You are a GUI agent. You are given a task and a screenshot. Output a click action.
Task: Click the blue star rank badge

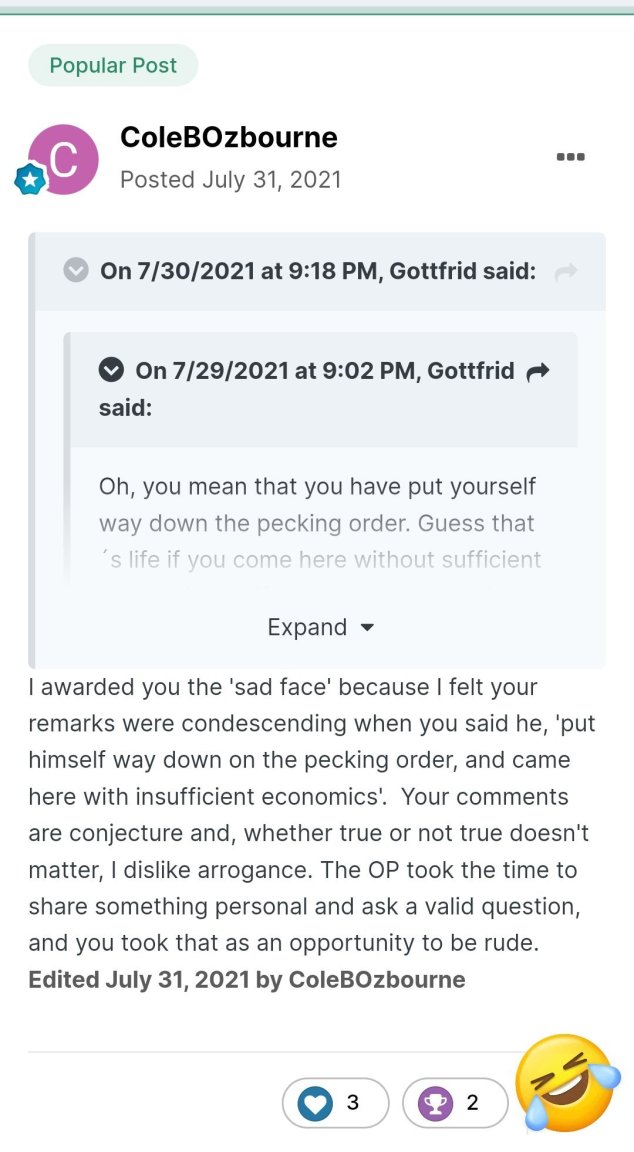[x=31, y=180]
